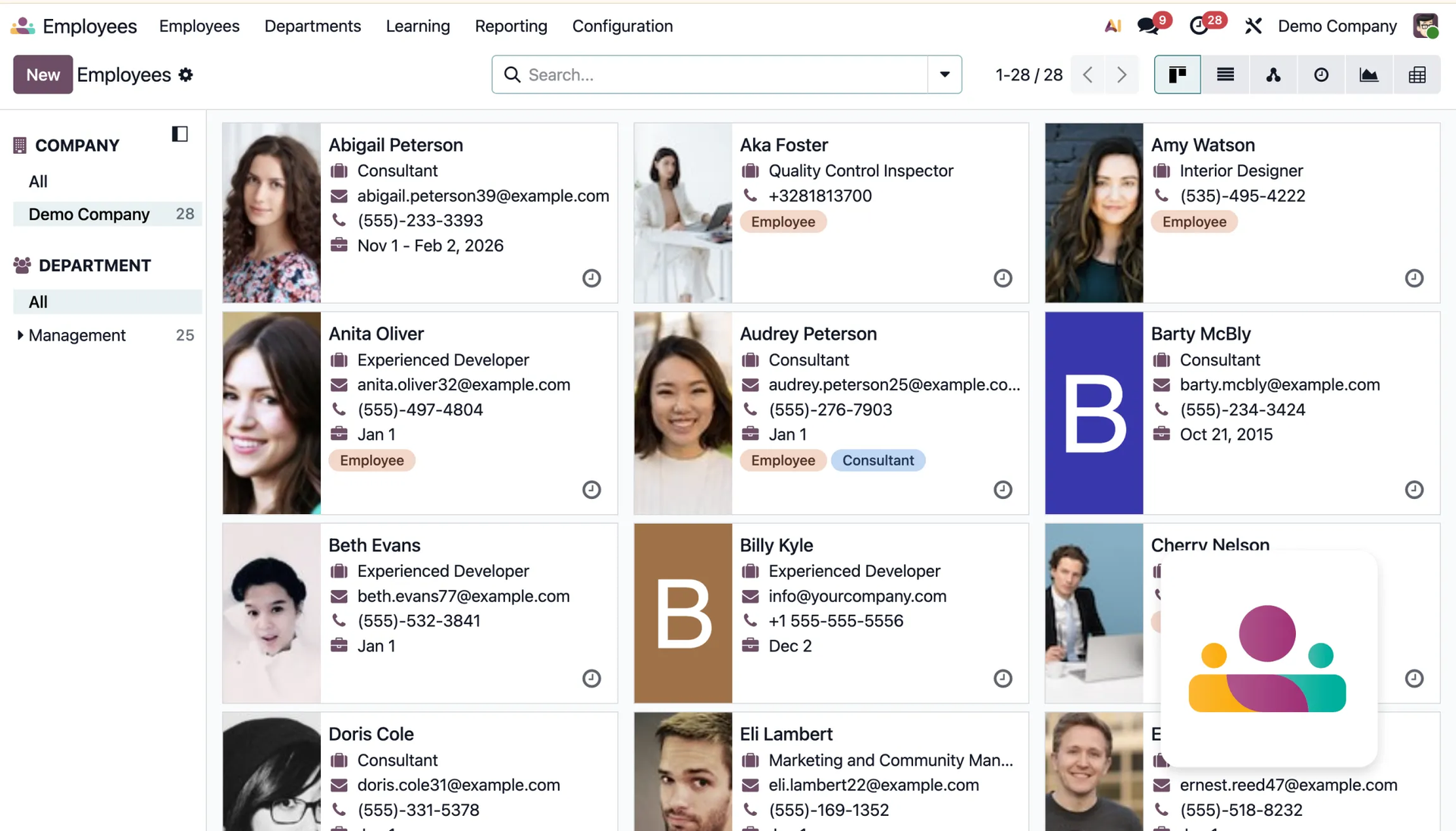The height and width of the screenshot is (831, 1456).
Task: Click the Employees app logo icon
Action: [x=23, y=26]
